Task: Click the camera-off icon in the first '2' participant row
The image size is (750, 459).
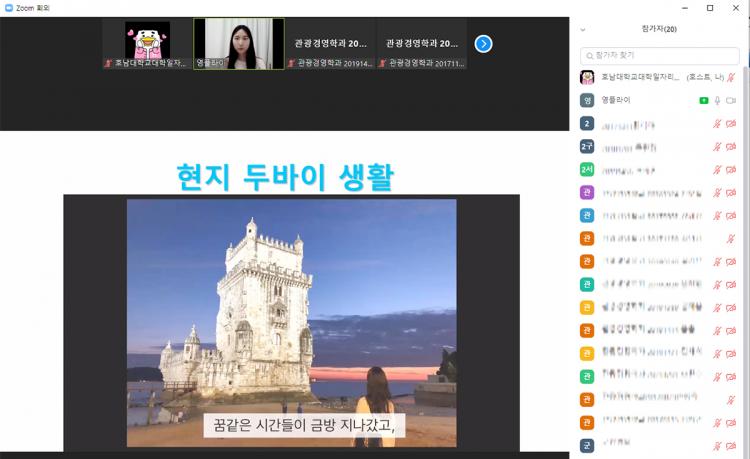Action: [731, 124]
